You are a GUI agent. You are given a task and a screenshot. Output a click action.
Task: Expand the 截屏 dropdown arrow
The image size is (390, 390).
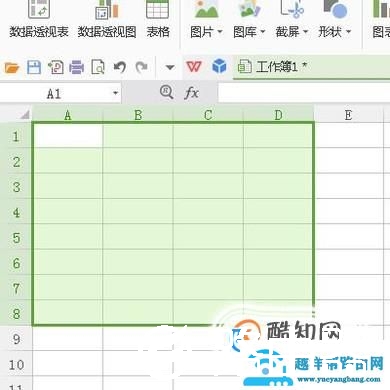[305, 32]
